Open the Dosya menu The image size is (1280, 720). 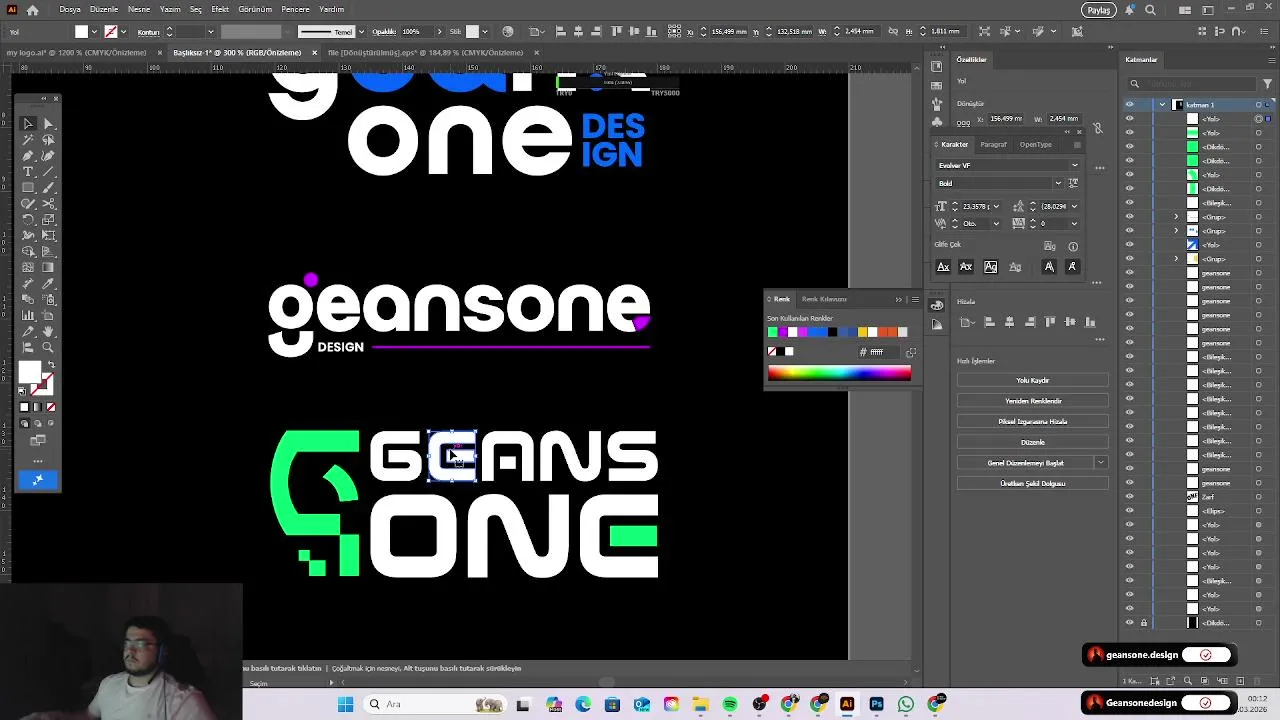70,10
